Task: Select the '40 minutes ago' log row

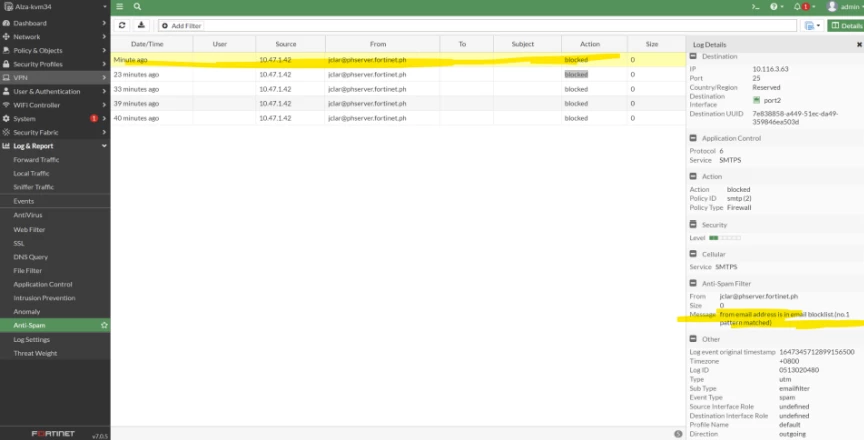Action: 398,118
